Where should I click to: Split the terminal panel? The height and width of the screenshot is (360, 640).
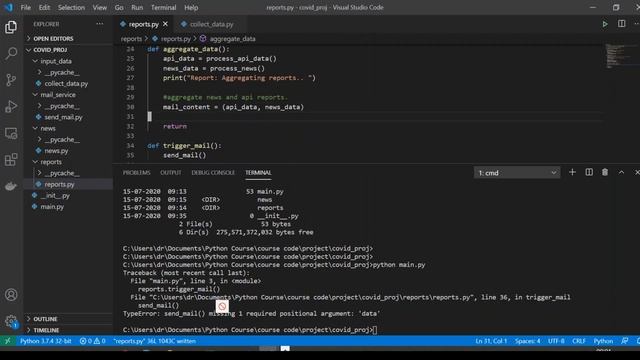point(589,172)
